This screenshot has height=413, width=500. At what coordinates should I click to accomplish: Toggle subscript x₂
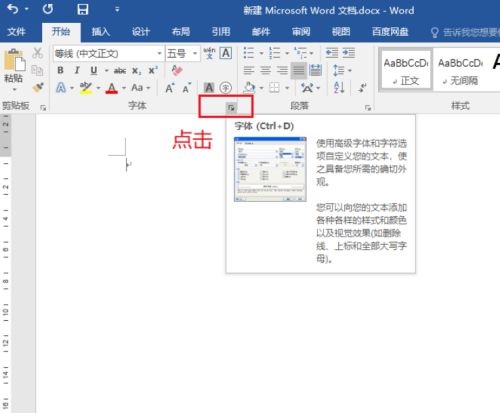(136, 71)
